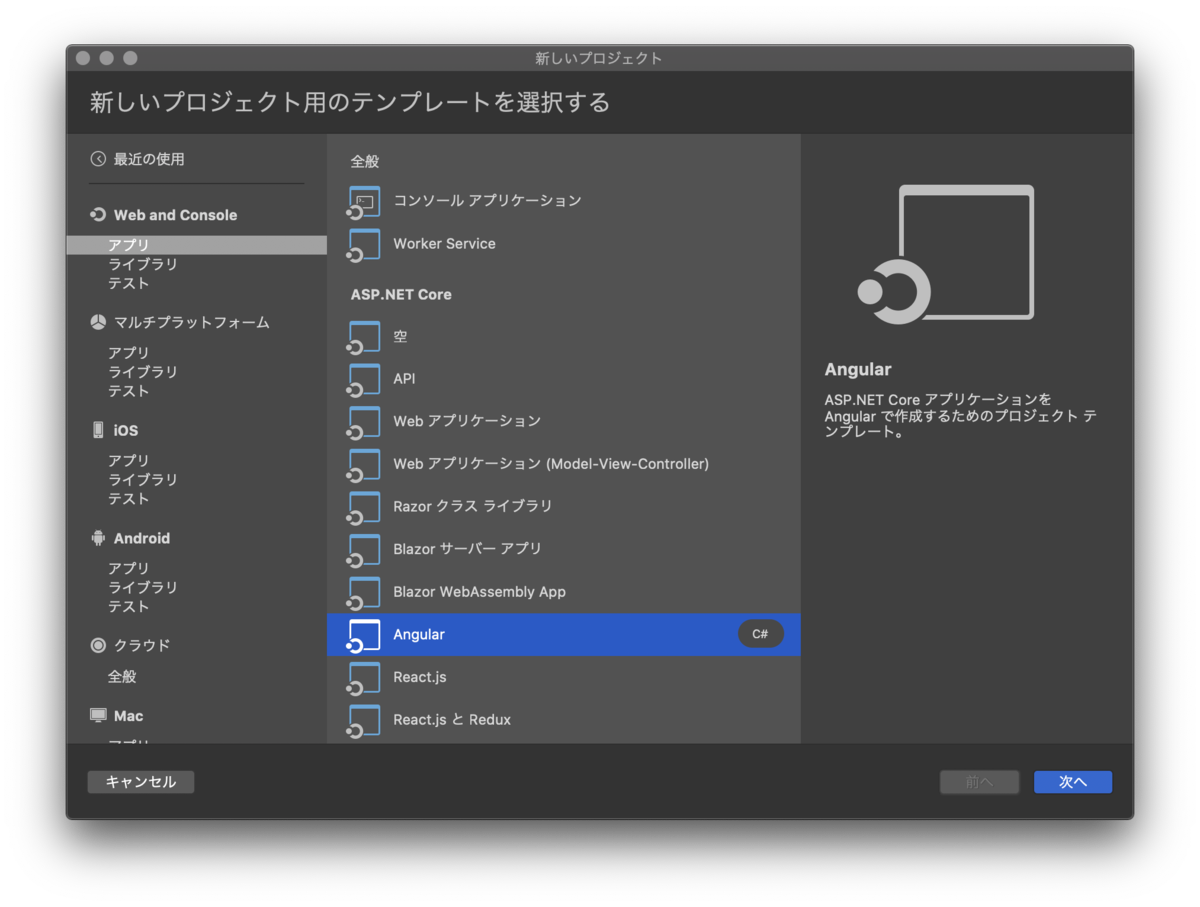Select アプリ under マルチプラットフォーム
Image resolution: width=1200 pixels, height=907 pixels.
coord(128,353)
